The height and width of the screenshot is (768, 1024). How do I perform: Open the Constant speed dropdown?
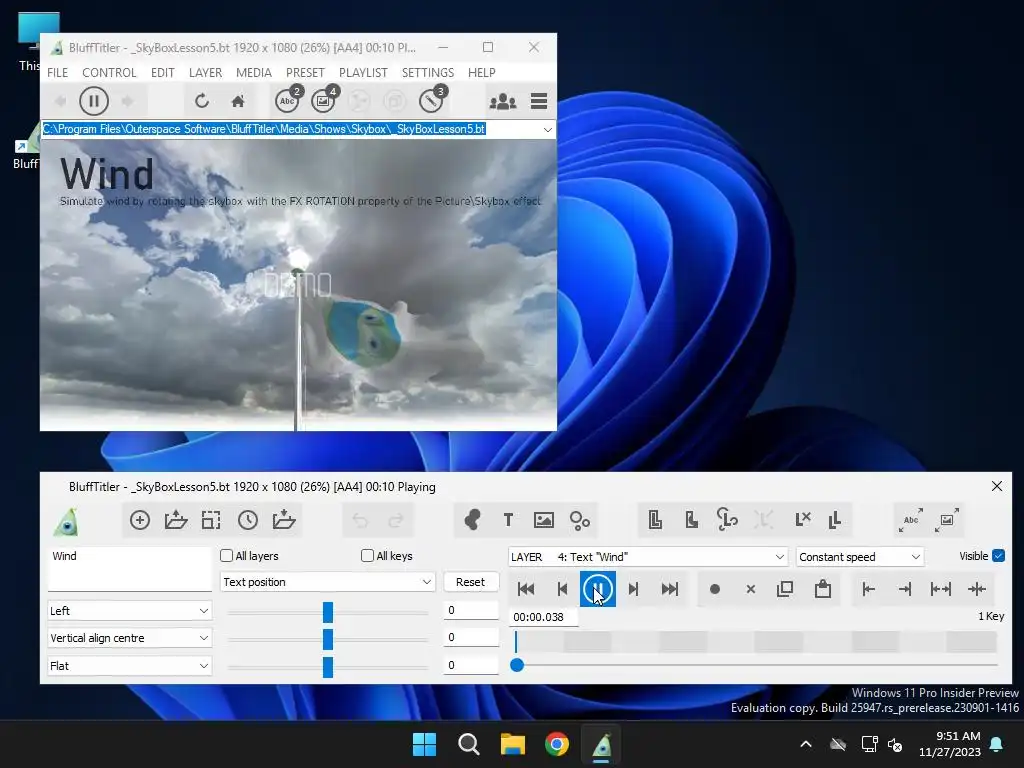(860, 557)
